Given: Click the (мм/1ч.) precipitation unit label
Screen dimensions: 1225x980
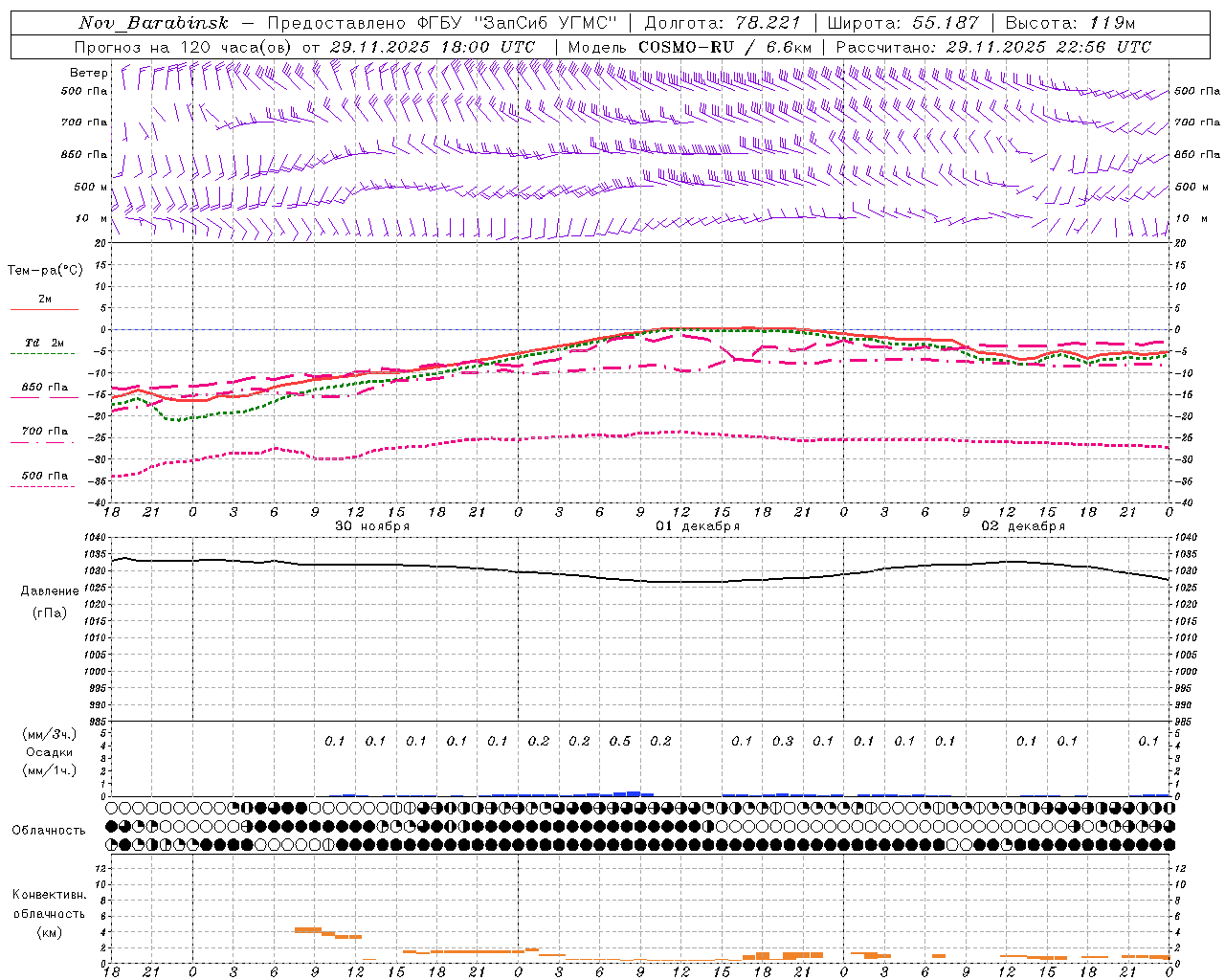Looking at the screenshot, I should coord(49,770).
